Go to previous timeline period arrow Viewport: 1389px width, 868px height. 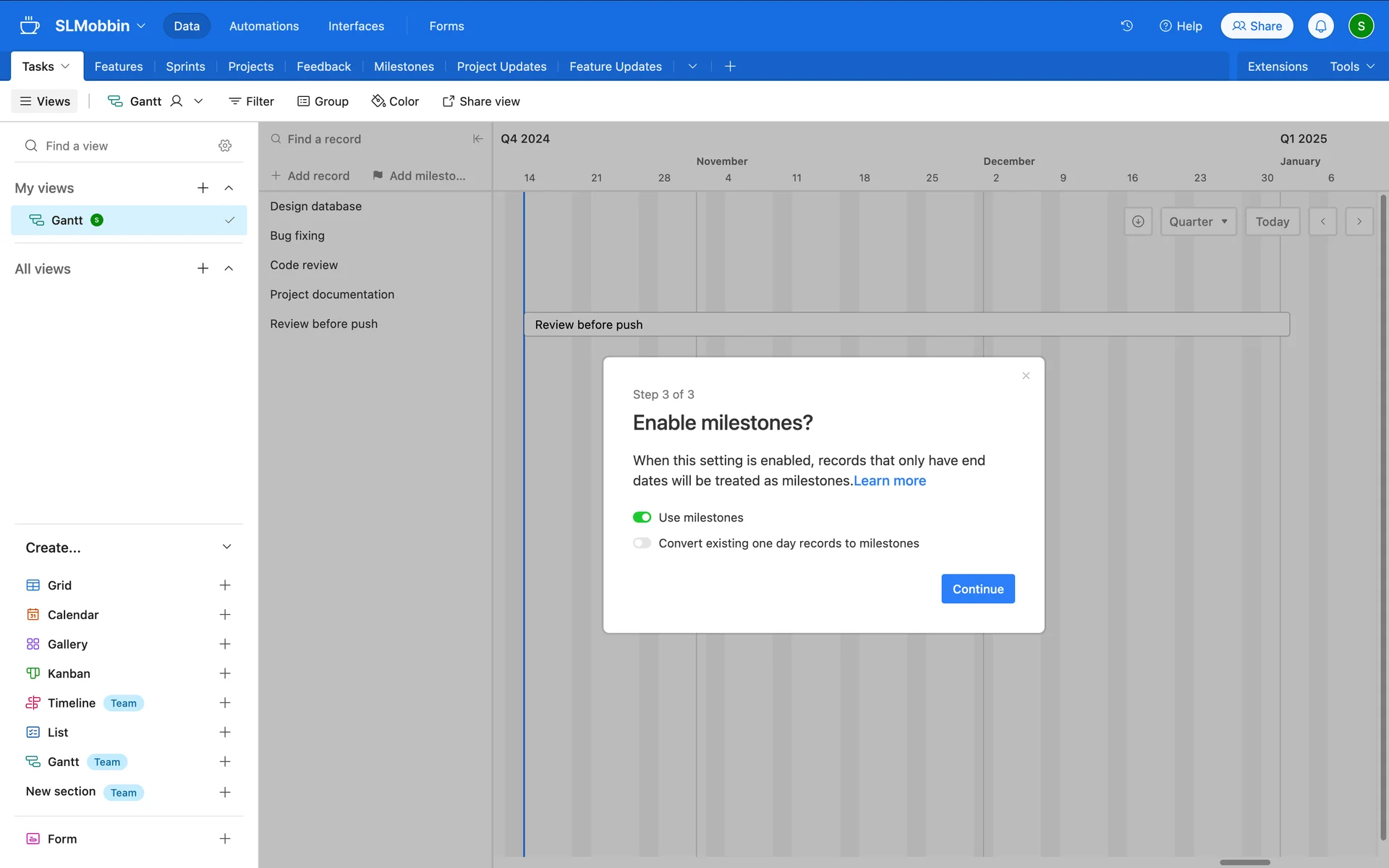coord(1322,221)
